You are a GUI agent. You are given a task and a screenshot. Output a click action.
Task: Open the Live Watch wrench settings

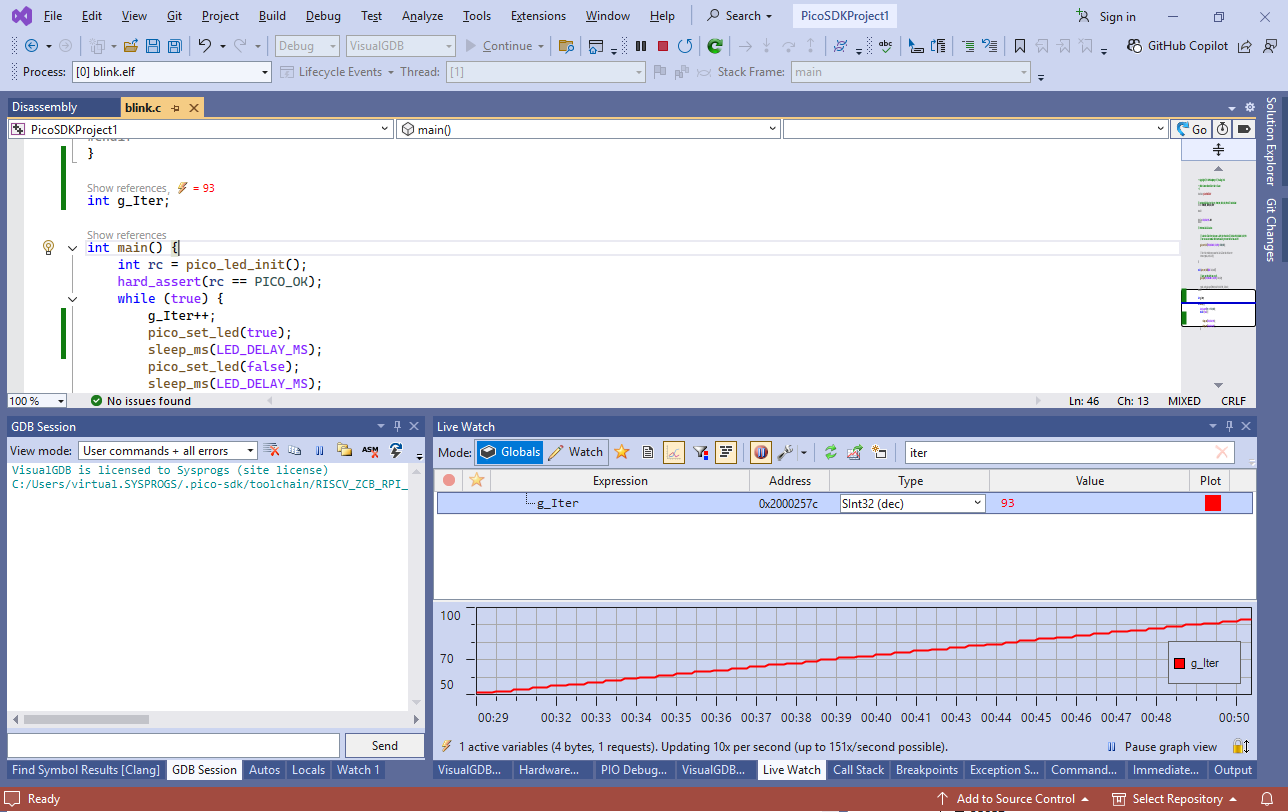[x=786, y=452]
